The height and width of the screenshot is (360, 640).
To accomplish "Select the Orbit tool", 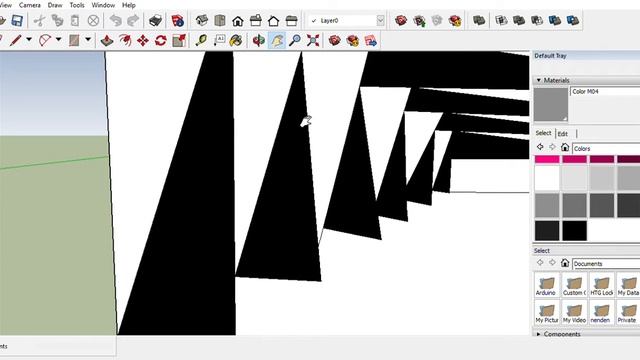I will click(x=259, y=40).
